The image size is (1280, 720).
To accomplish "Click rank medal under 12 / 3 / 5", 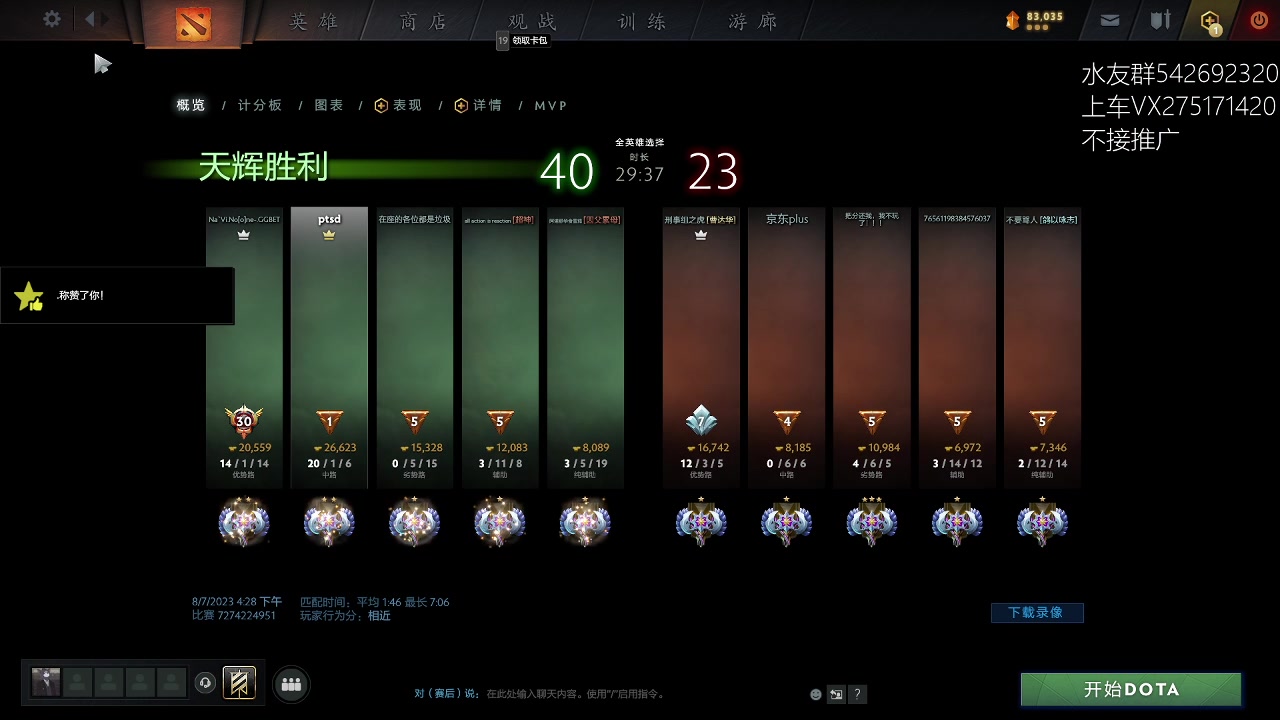I will 701,522.
